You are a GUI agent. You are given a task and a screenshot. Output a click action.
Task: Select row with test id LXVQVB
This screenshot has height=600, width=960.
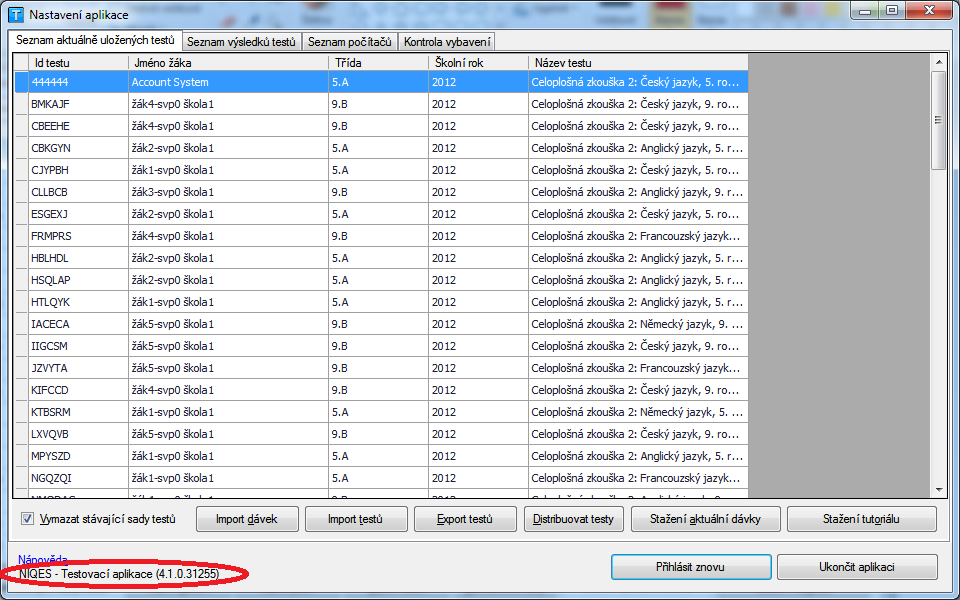point(381,435)
